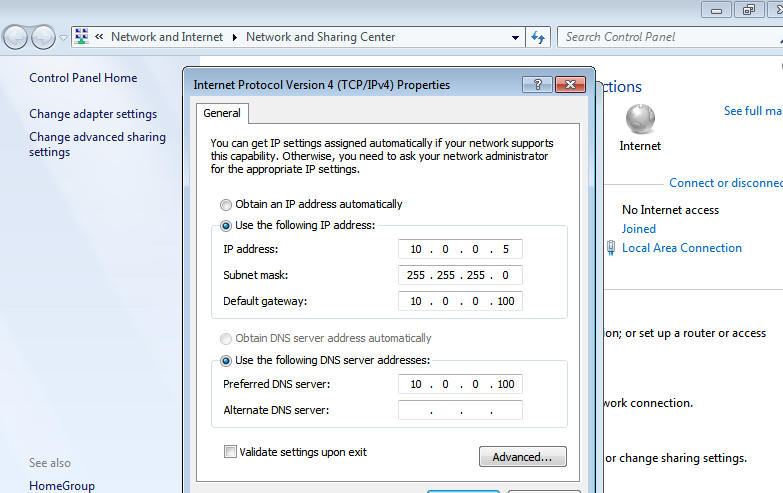This screenshot has height=493, width=783.
Task: Click the Preferred DNS server field
Action: pos(460,384)
